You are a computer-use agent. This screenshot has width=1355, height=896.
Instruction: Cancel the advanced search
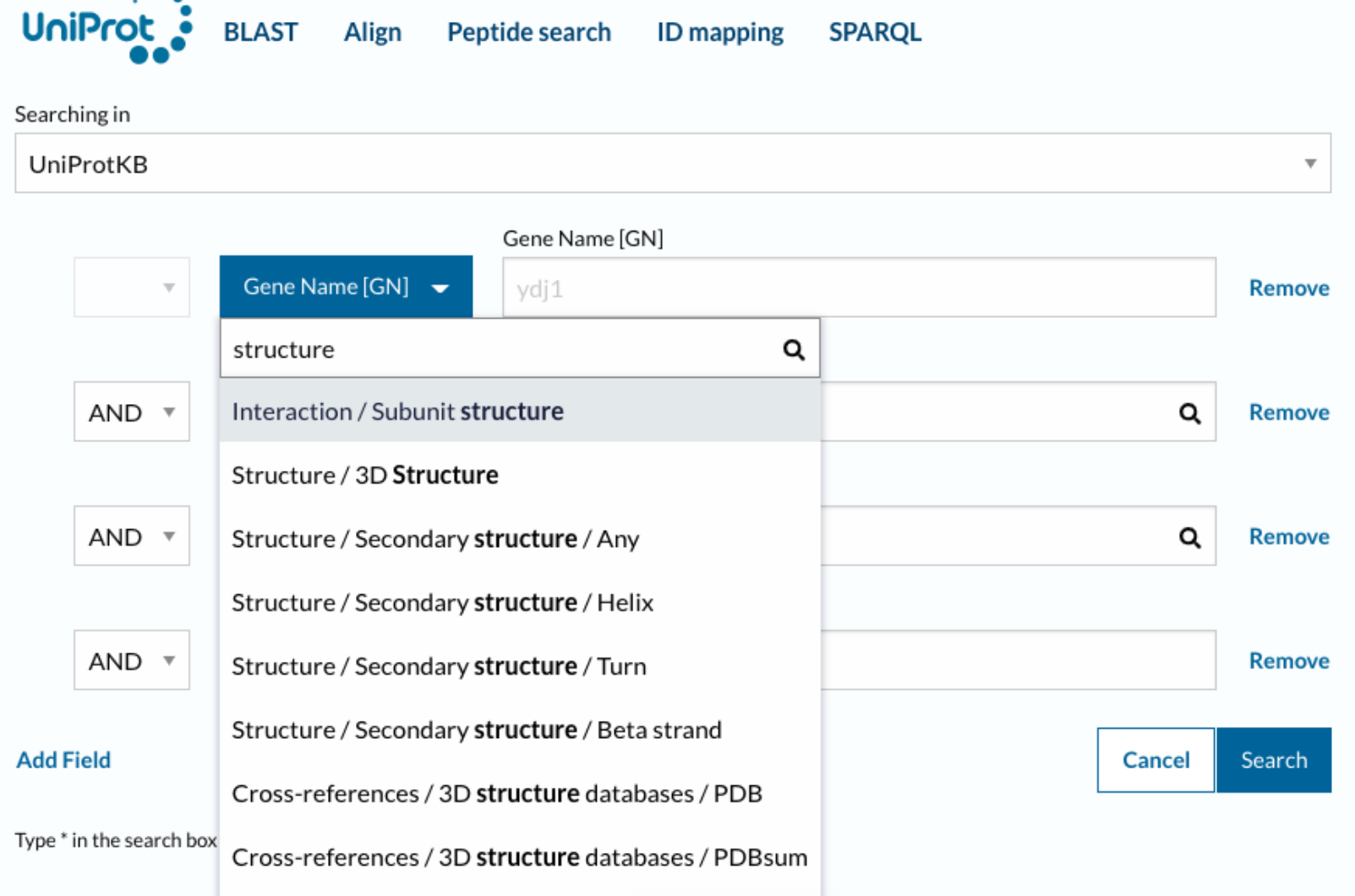tap(1156, 760)
